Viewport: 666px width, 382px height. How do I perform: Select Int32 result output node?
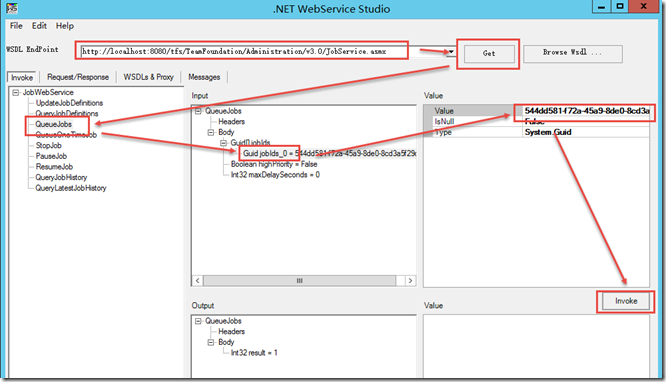[x=254, y=353]
